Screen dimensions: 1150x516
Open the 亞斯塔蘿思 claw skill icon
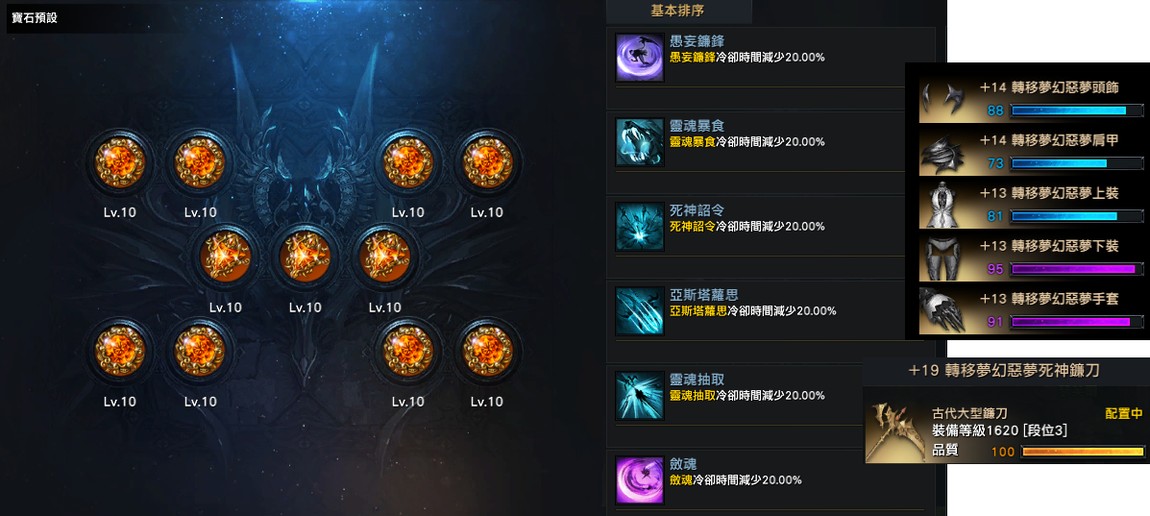640,311
